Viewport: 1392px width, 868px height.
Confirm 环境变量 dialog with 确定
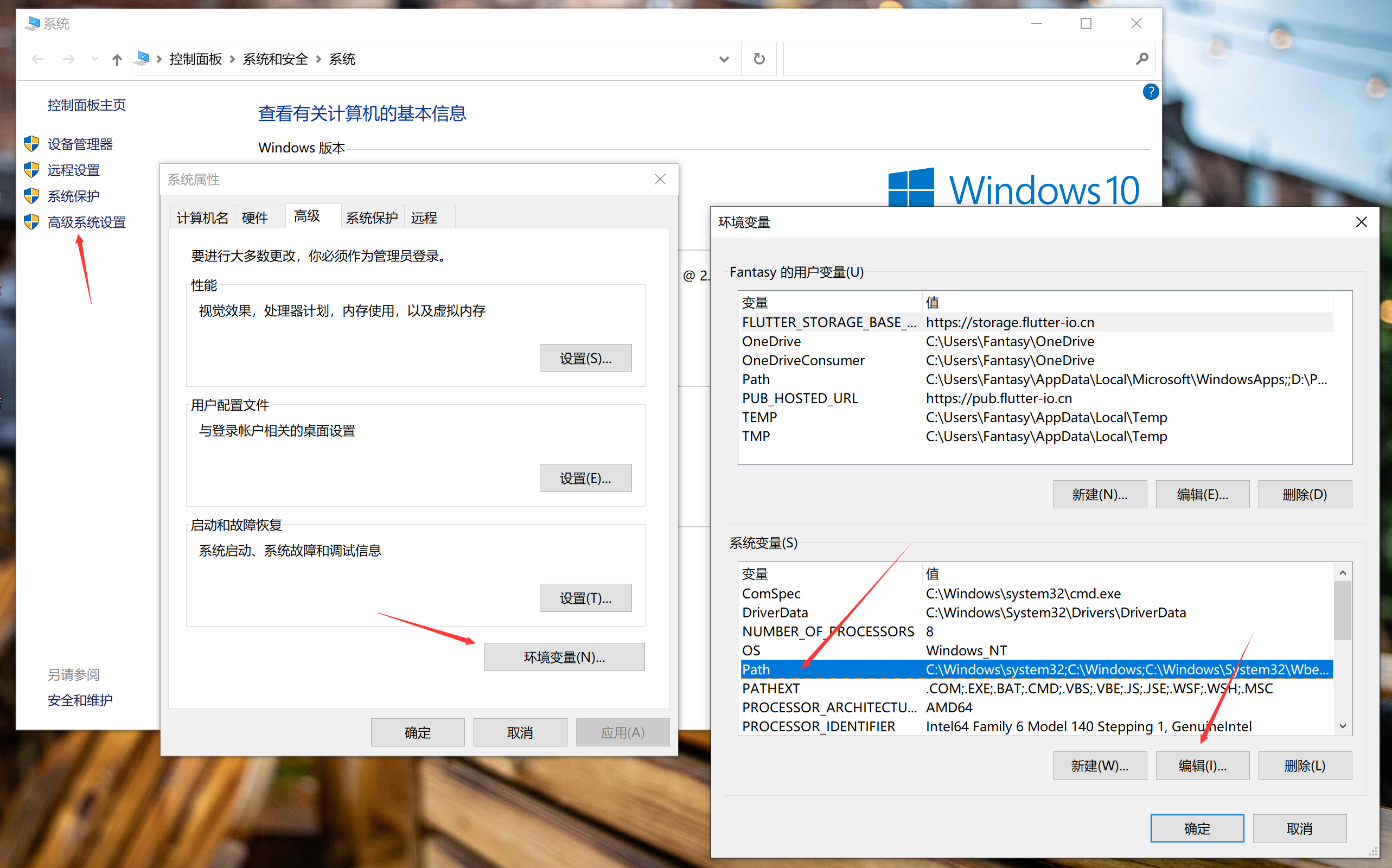[1197, 828]
